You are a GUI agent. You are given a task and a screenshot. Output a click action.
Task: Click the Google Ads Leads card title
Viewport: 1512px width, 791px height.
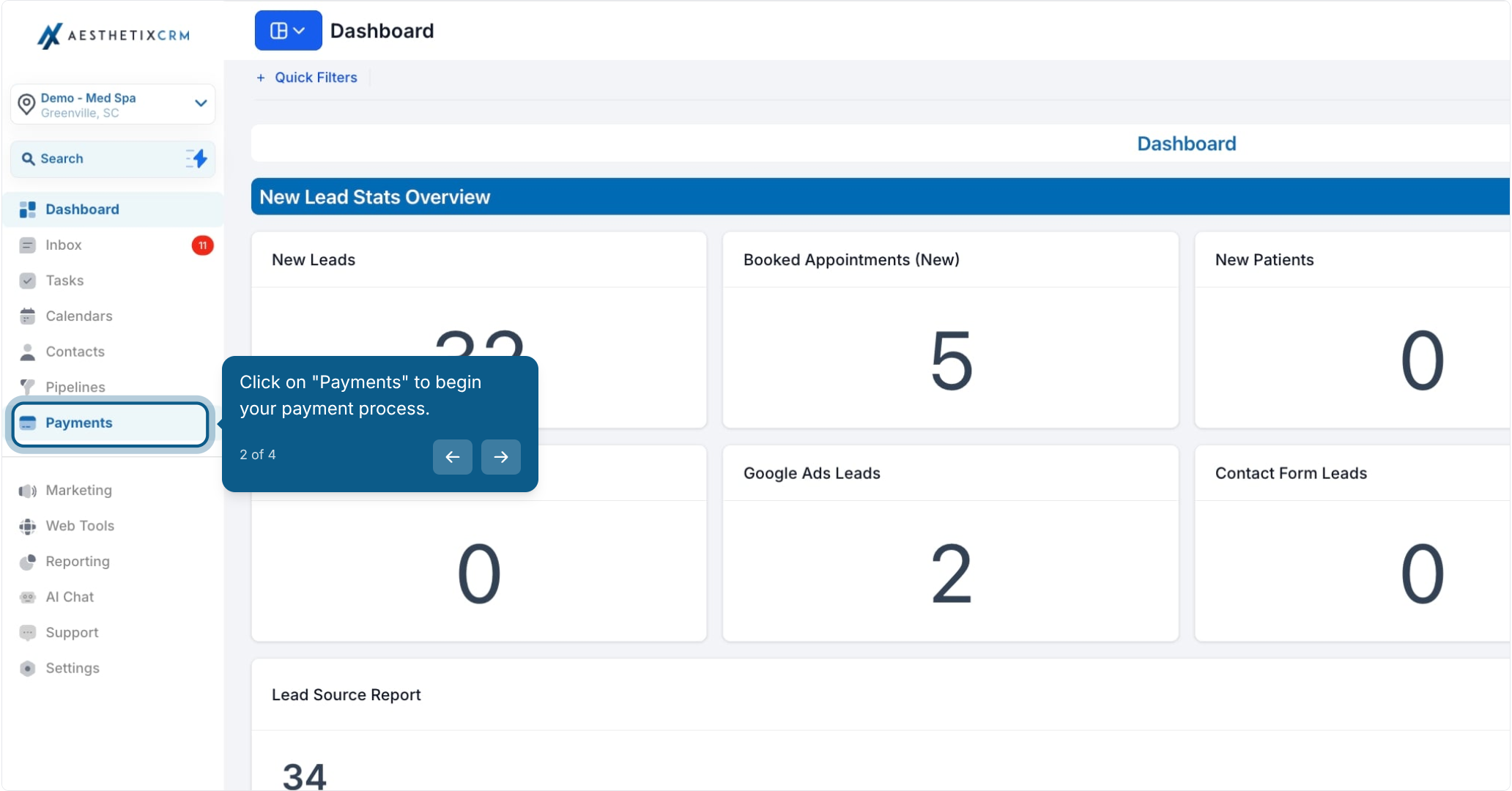coord(812,473)
